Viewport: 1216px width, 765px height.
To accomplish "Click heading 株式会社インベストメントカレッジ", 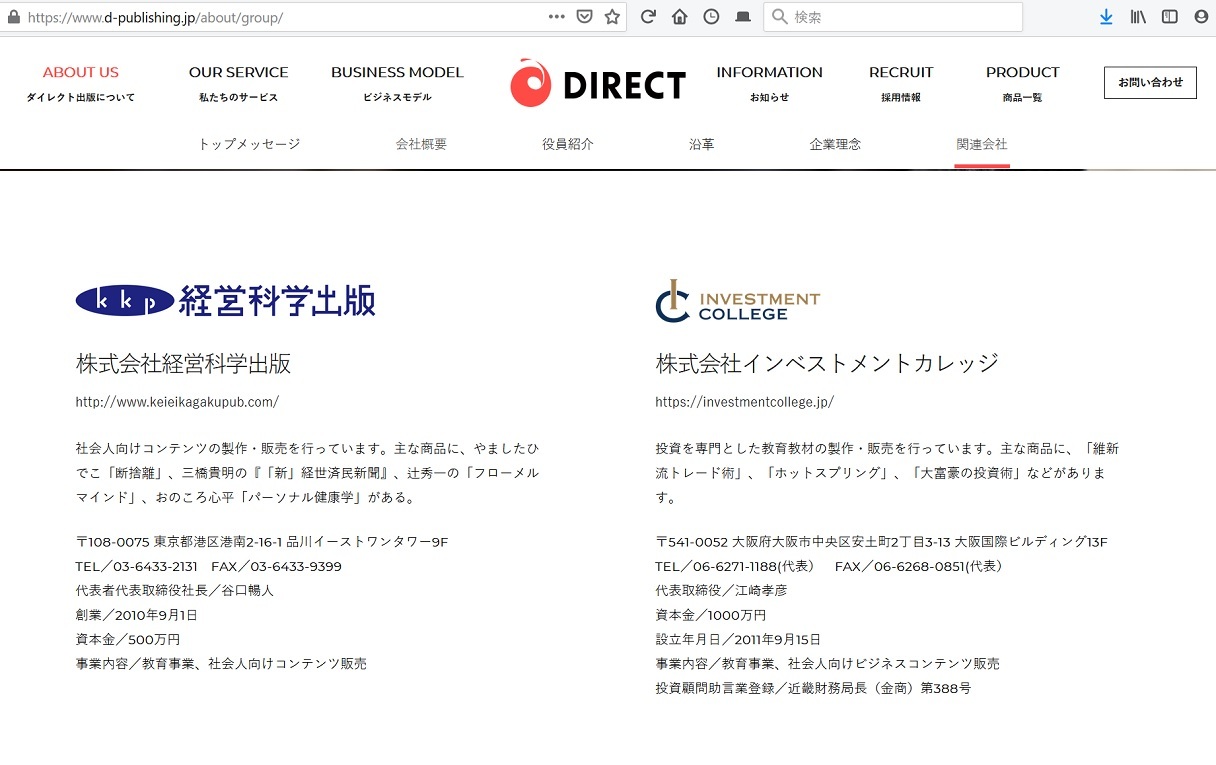I will (x=827, y=363).
